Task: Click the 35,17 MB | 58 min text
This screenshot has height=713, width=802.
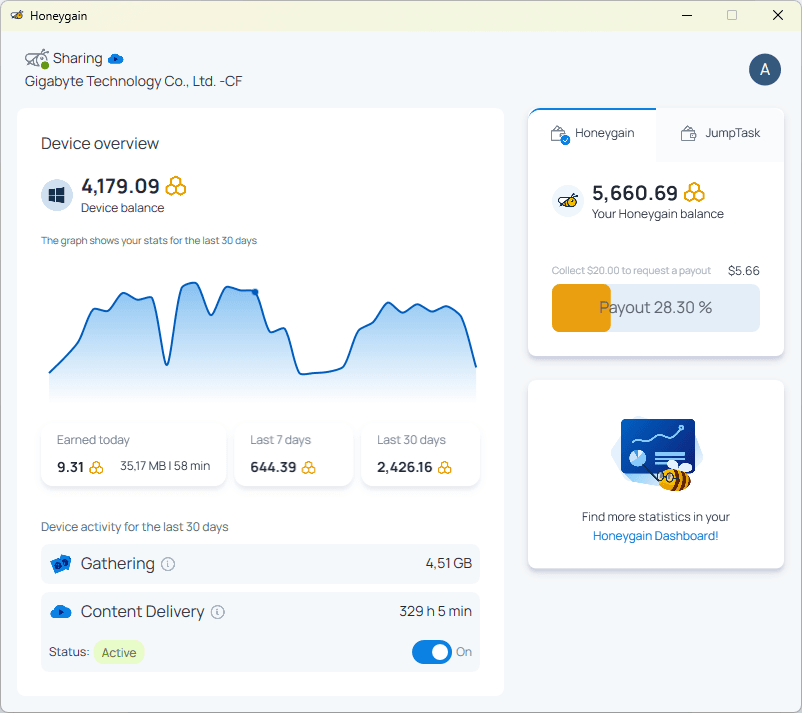Action: [x=165, y=466]
